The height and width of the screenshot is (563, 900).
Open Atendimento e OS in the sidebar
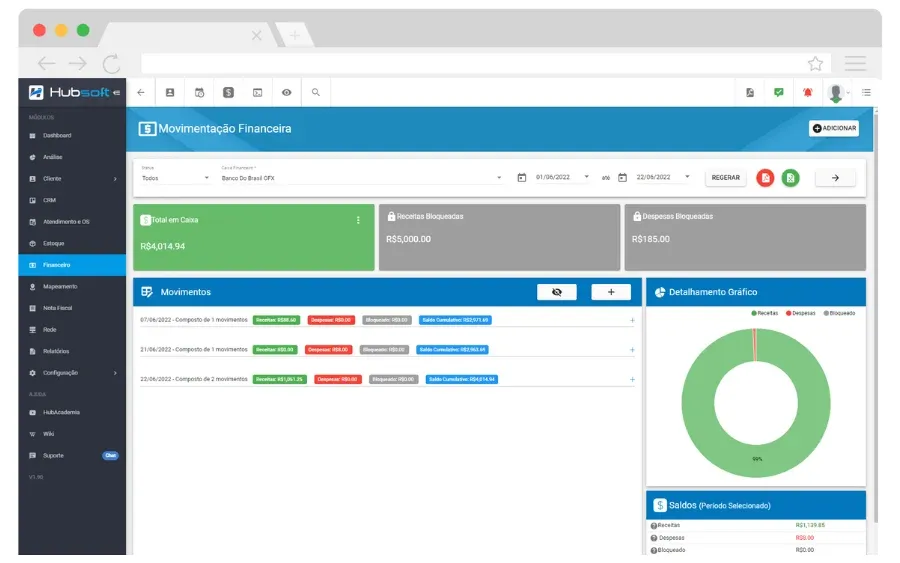pyautogui.click(x=72, y=222)
